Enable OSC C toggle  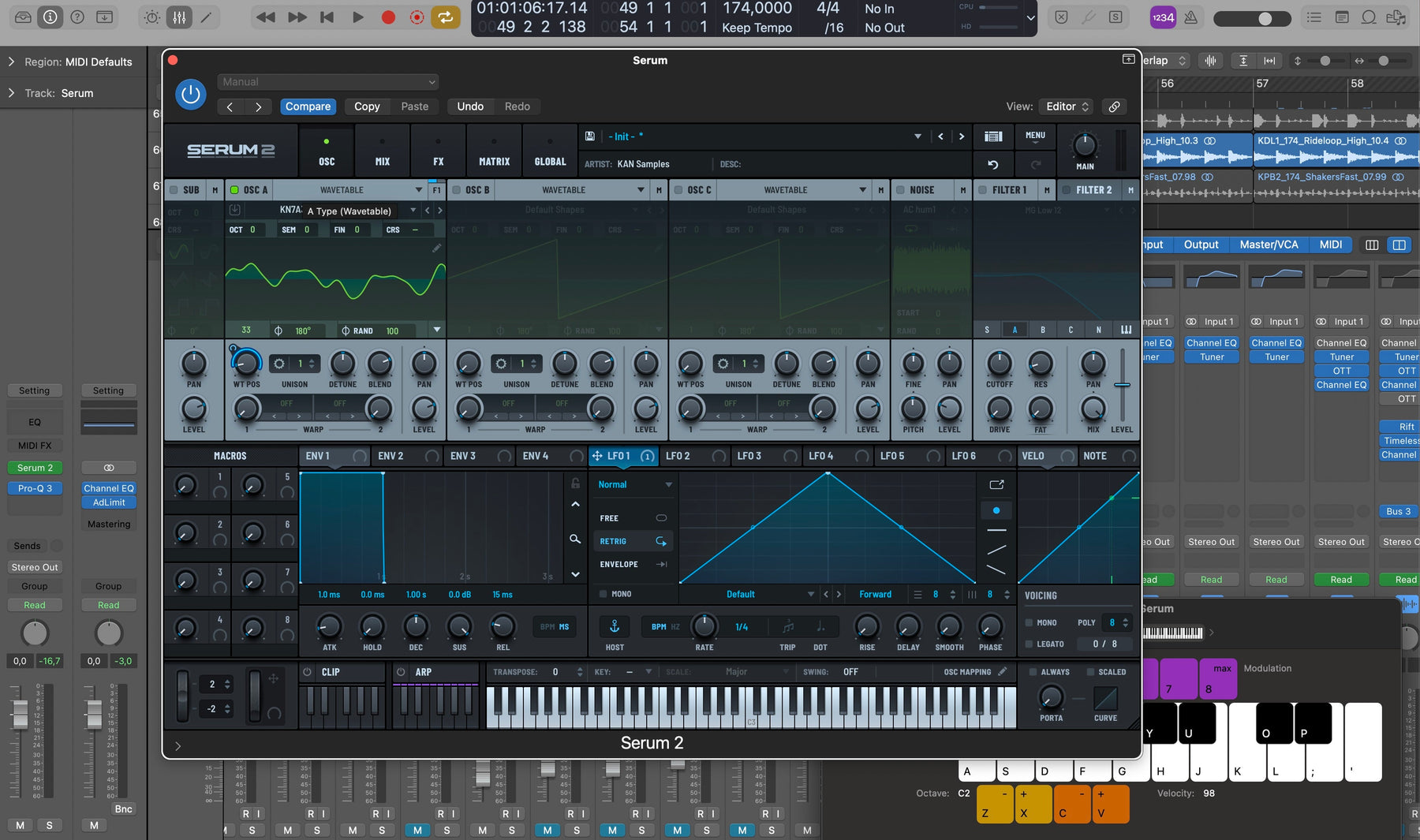678,190
